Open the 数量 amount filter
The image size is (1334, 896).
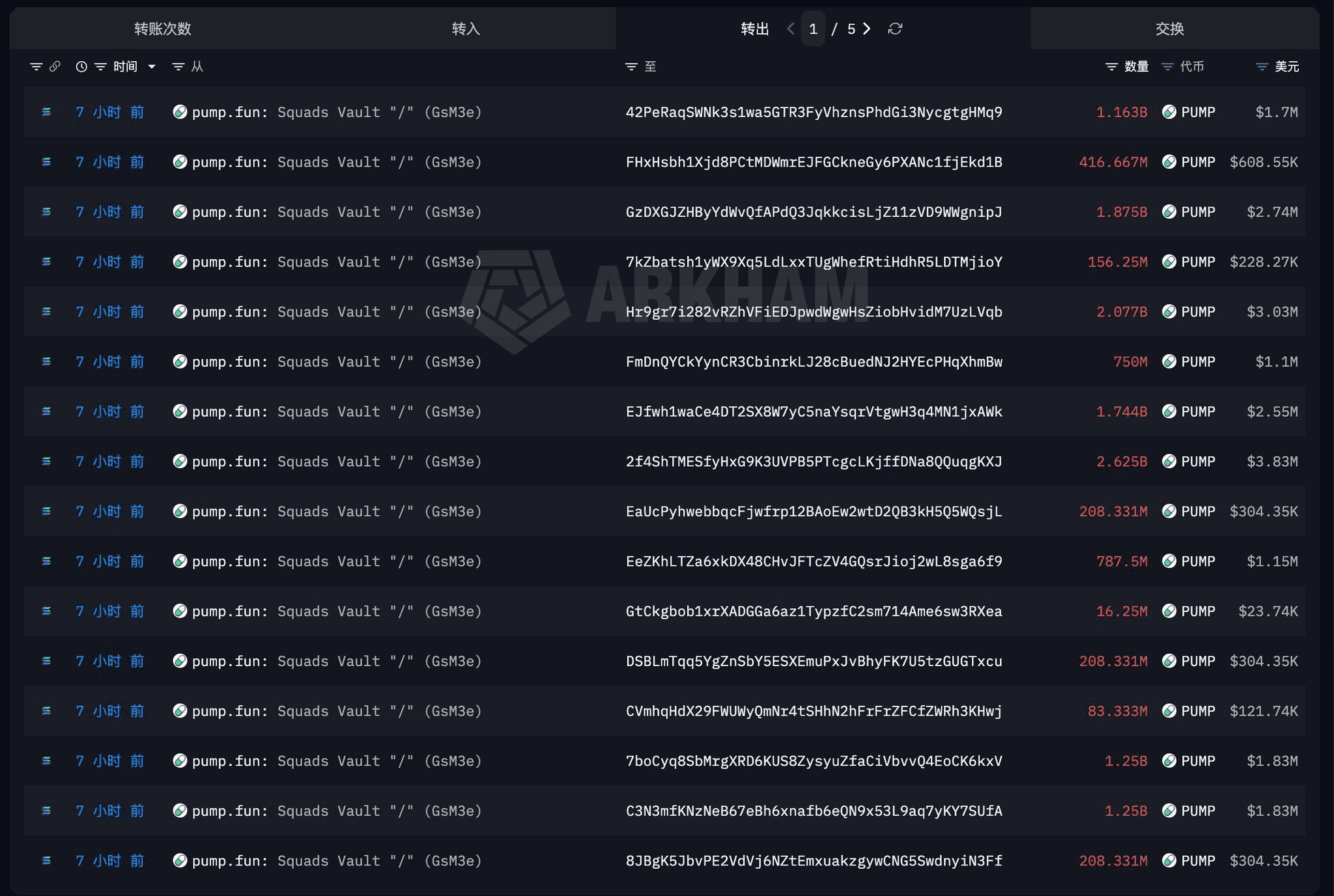point(1112,66)
